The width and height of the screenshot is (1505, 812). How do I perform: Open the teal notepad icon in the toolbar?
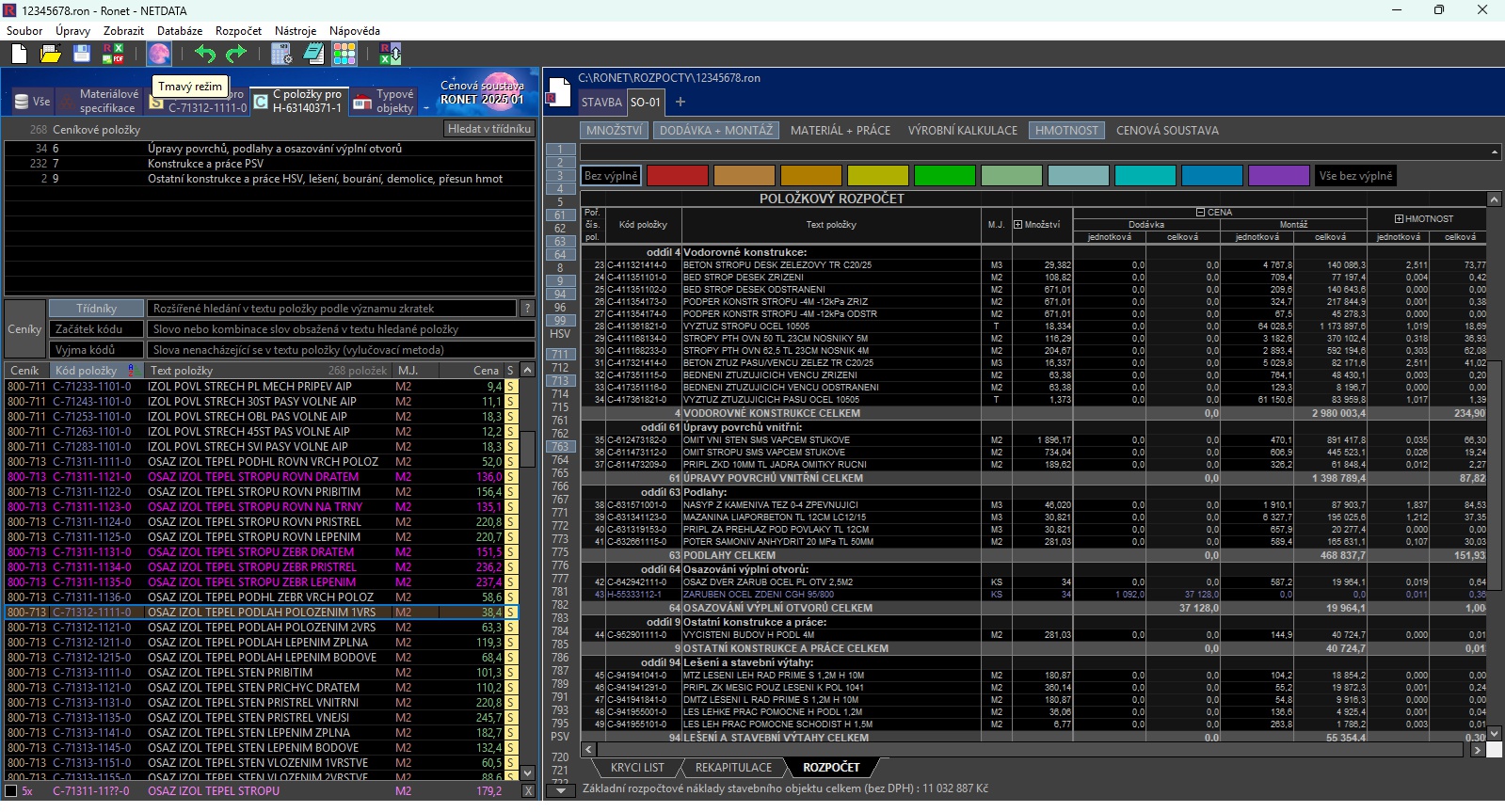[x=313, y=54]
